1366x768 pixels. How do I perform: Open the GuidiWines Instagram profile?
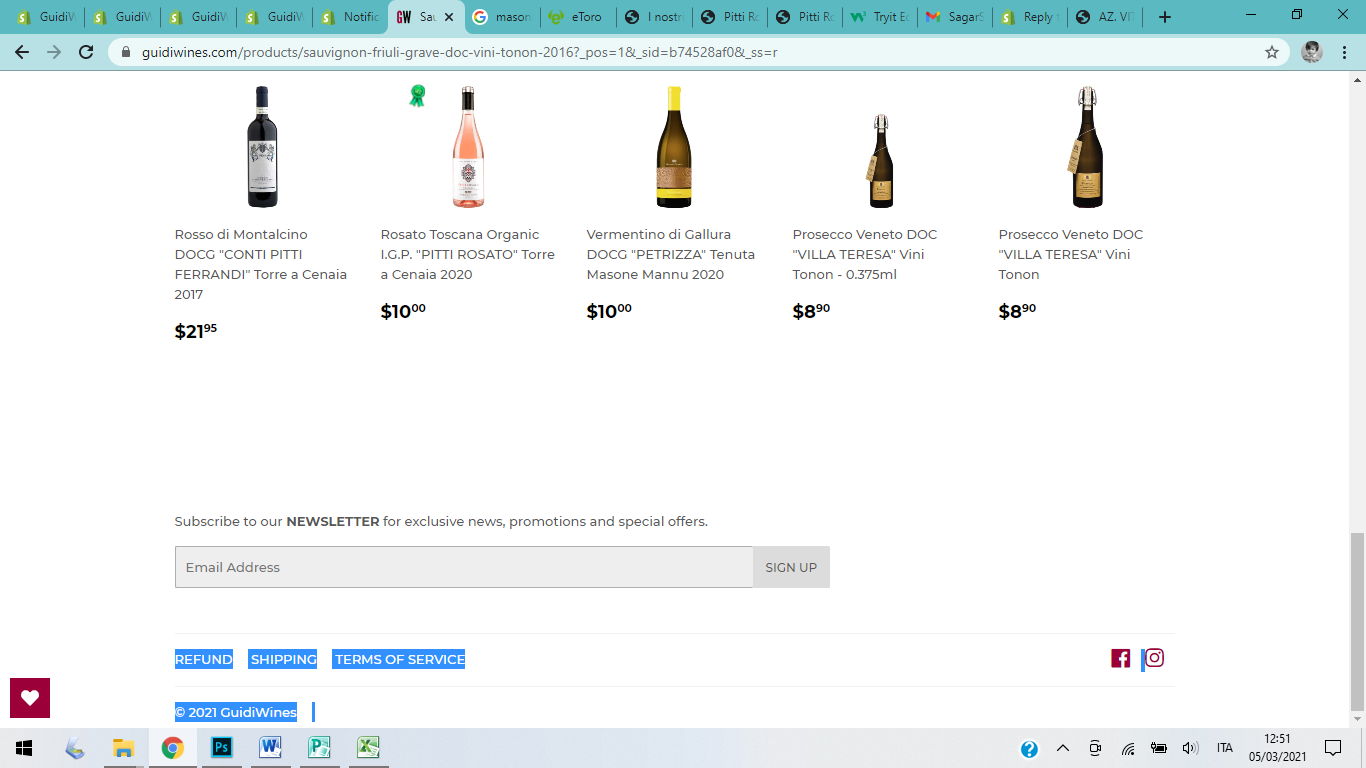tap(1154, 658)
